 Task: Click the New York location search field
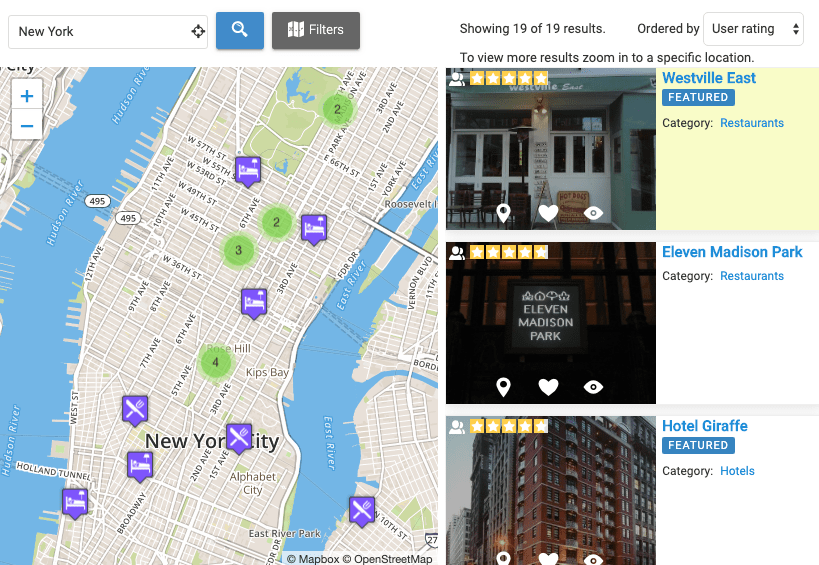100,31
